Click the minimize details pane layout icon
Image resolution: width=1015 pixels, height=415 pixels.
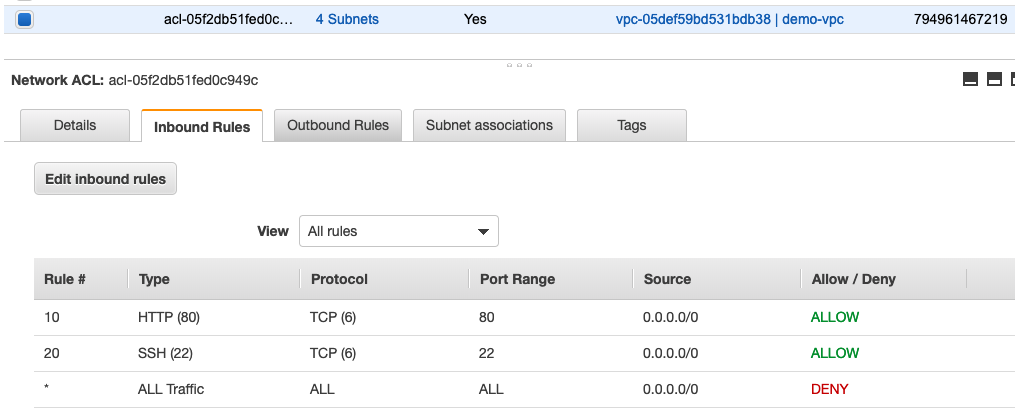click(970, 80)
